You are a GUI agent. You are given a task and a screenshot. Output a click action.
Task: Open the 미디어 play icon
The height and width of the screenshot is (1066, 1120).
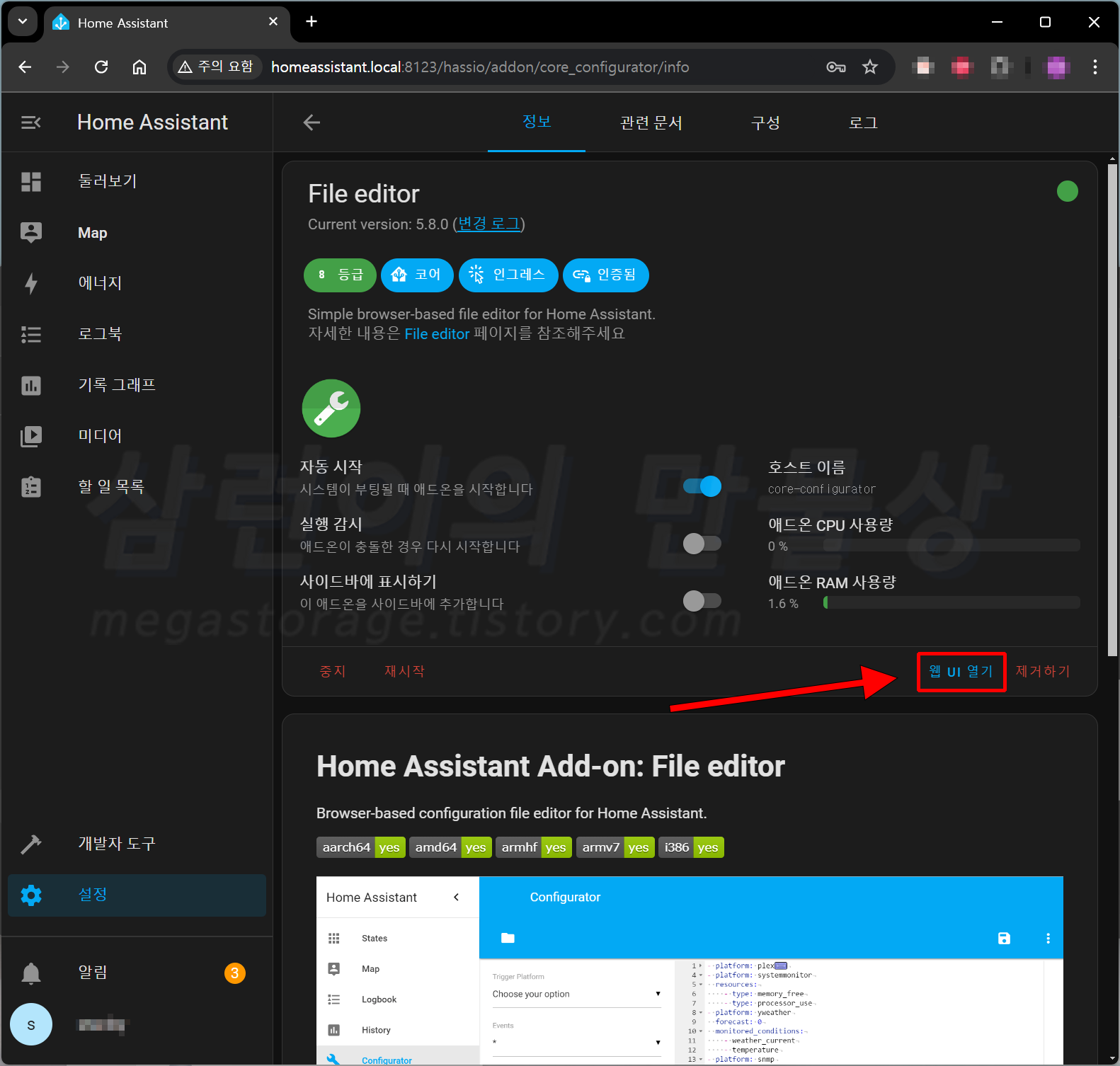point(31,436)
